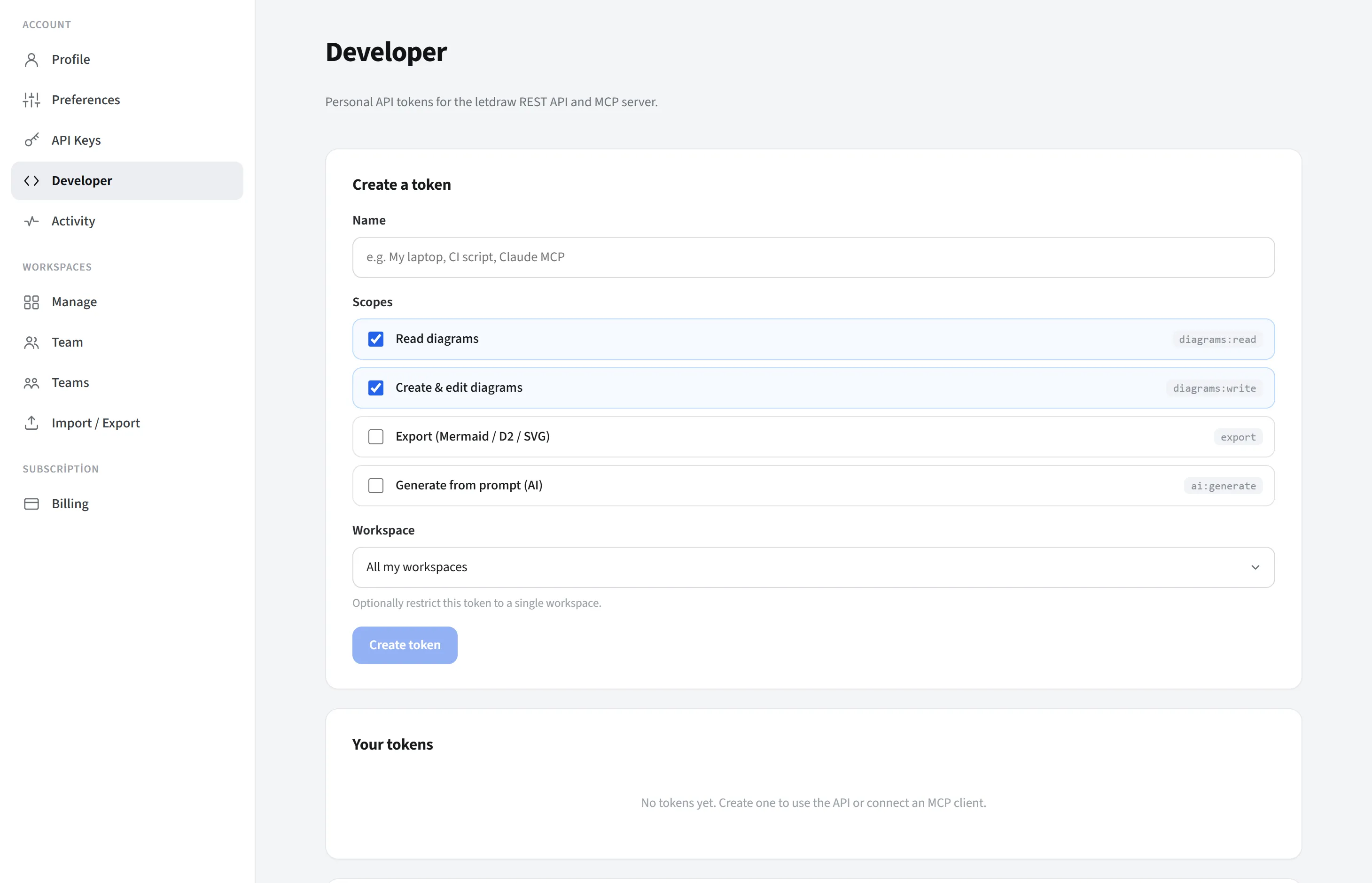Image resolution: width=1372 pixels, height=883 pixels.
Task: Click the API Keys key icon
Action: tap(31, 140)
